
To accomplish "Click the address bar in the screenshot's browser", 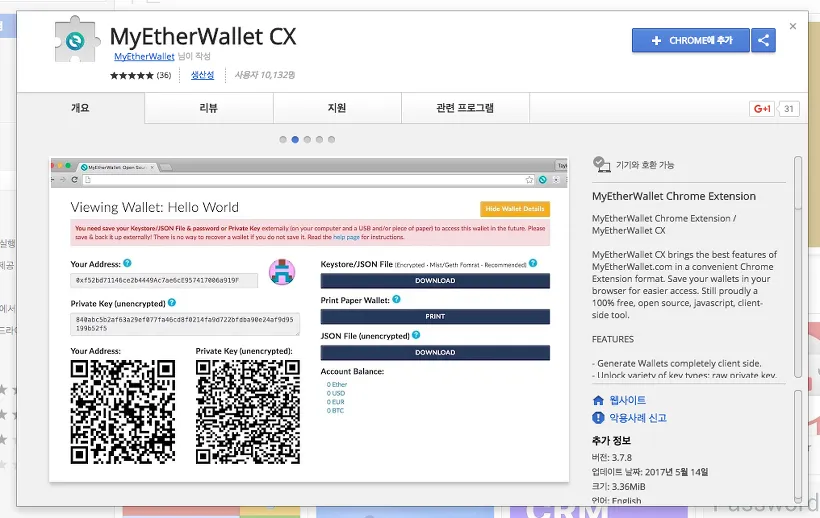I will click(x=309, y=180).
